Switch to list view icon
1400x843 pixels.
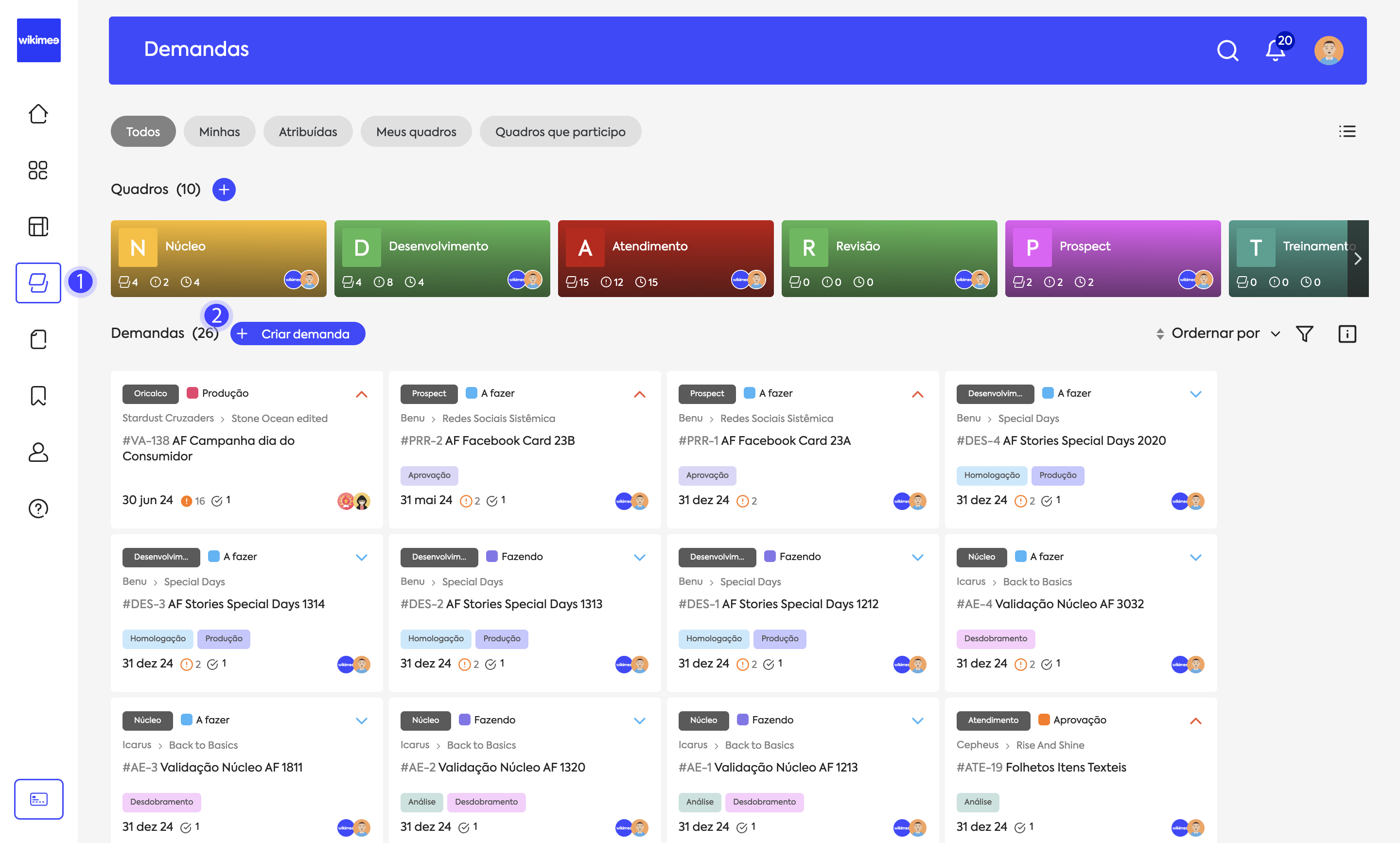(1347, 132)
